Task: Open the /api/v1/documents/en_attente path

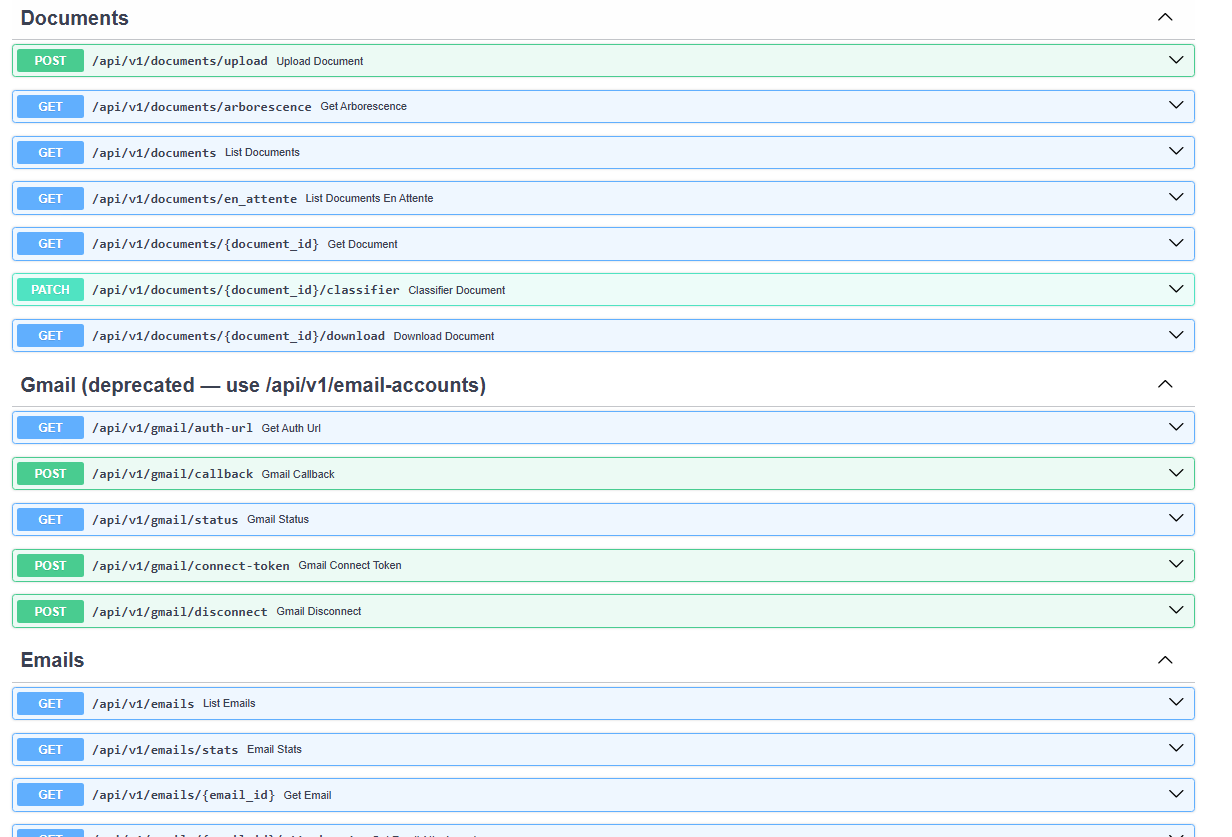Action: [x=194, y=199]
